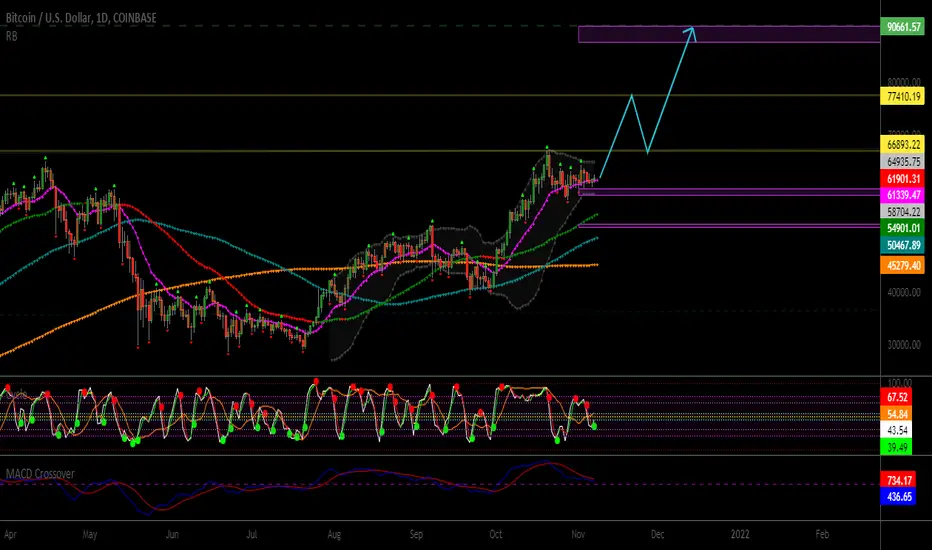The width and height of the screenshot is (932, 550).
Task: Select the white 43.54 oscillator value
Action: (896, 430)
